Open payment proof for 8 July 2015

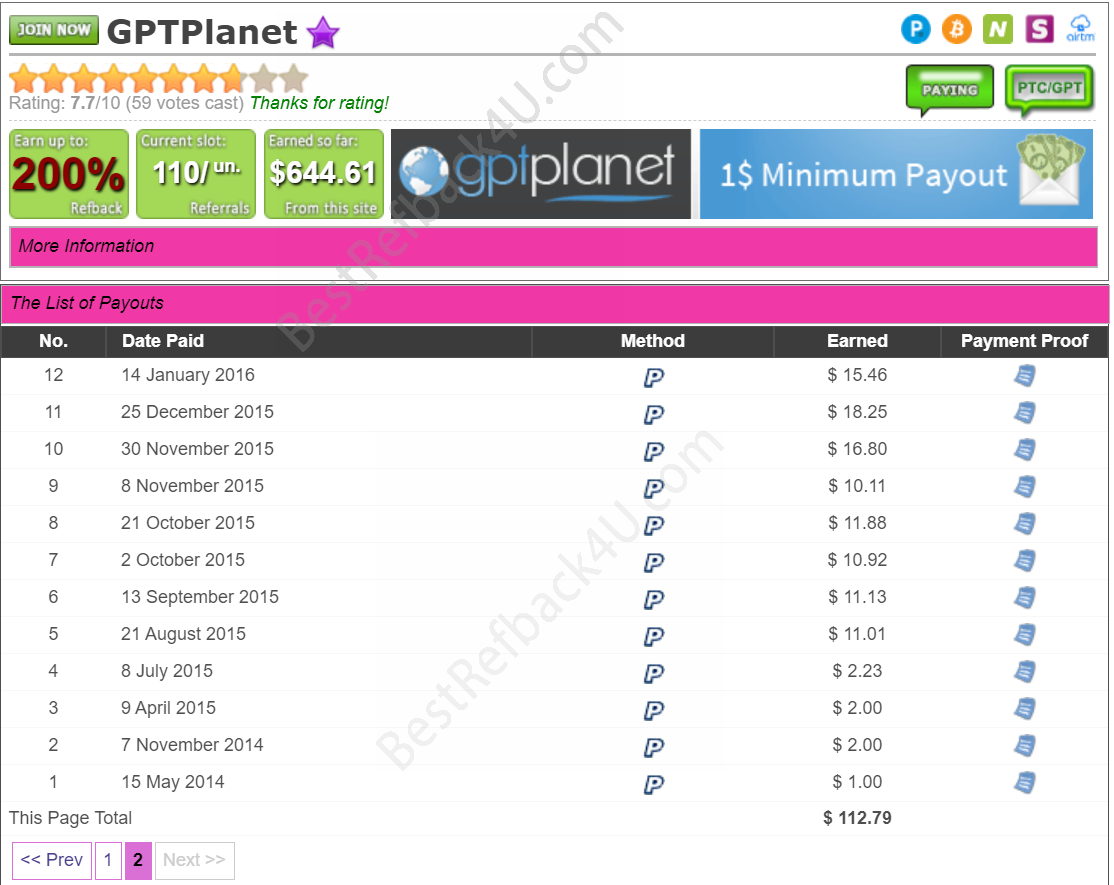pos(1024,671)
